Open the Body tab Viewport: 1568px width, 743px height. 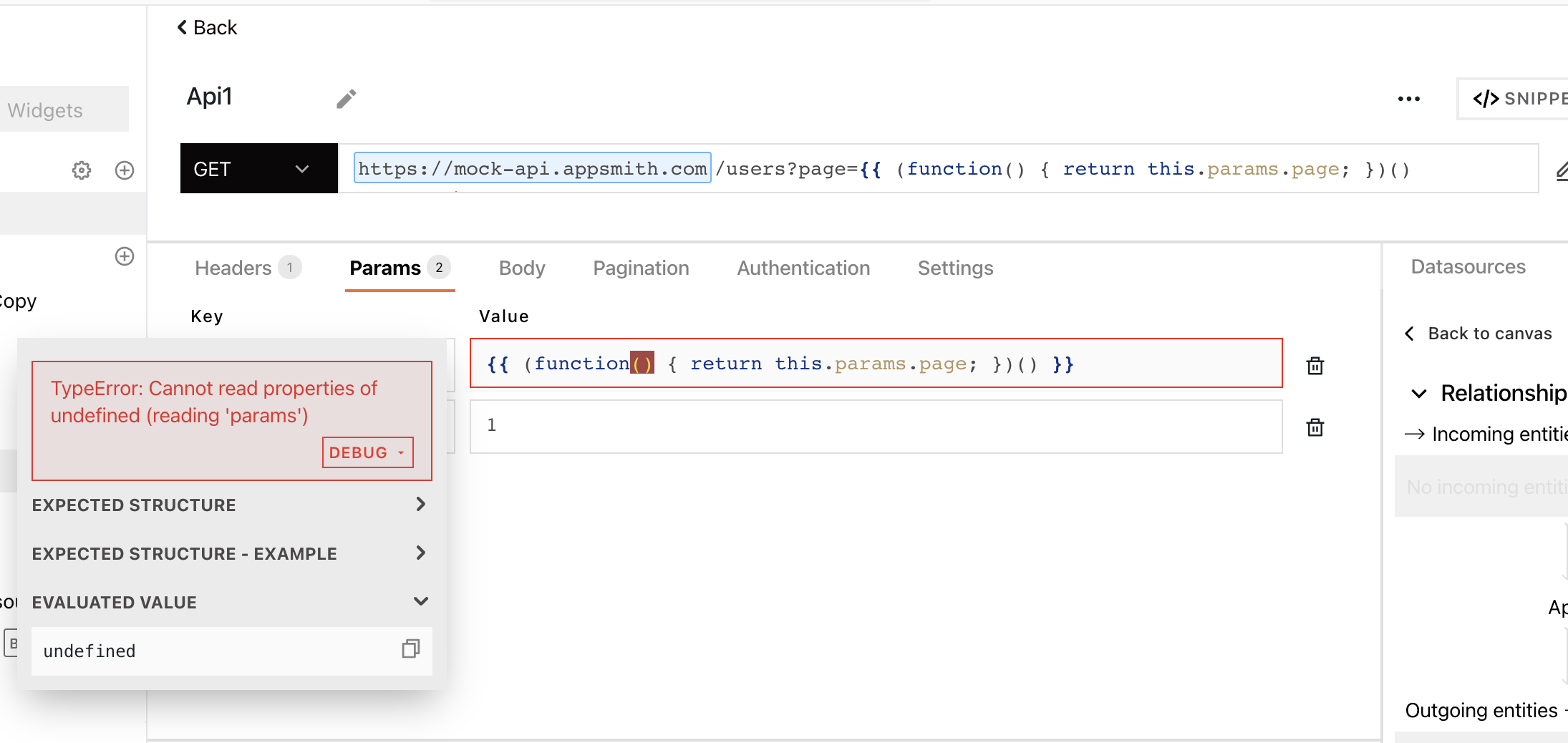tap(522, 268)
